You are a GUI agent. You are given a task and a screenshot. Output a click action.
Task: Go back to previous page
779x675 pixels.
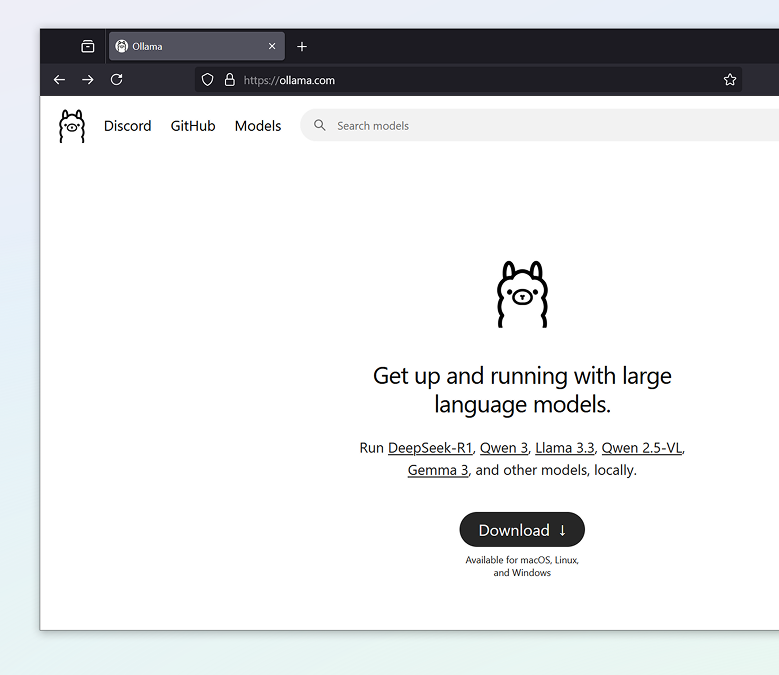[x=60, y=79]
